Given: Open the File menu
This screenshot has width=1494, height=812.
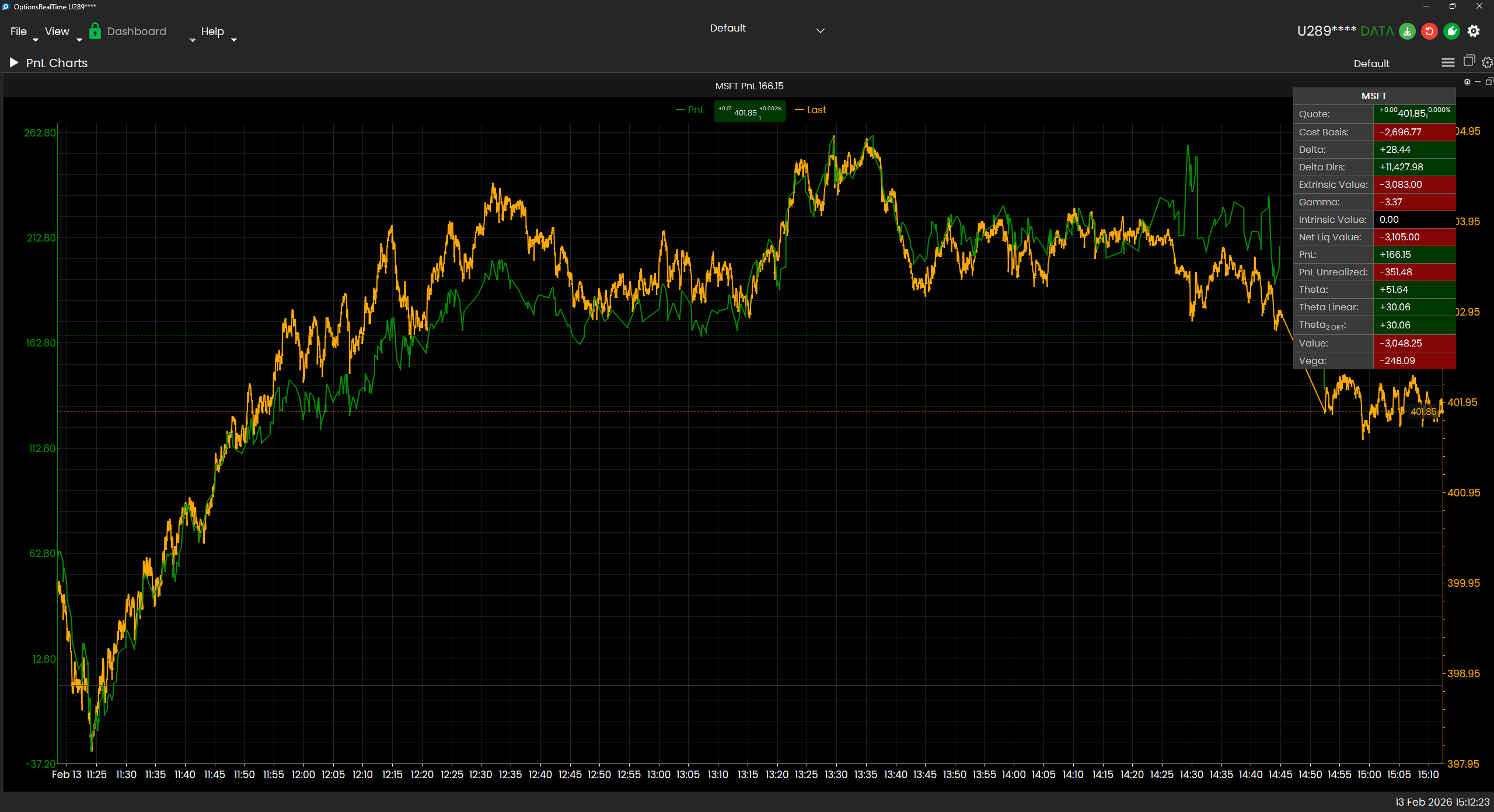Looking at the screenshot, I should (18, 31).
